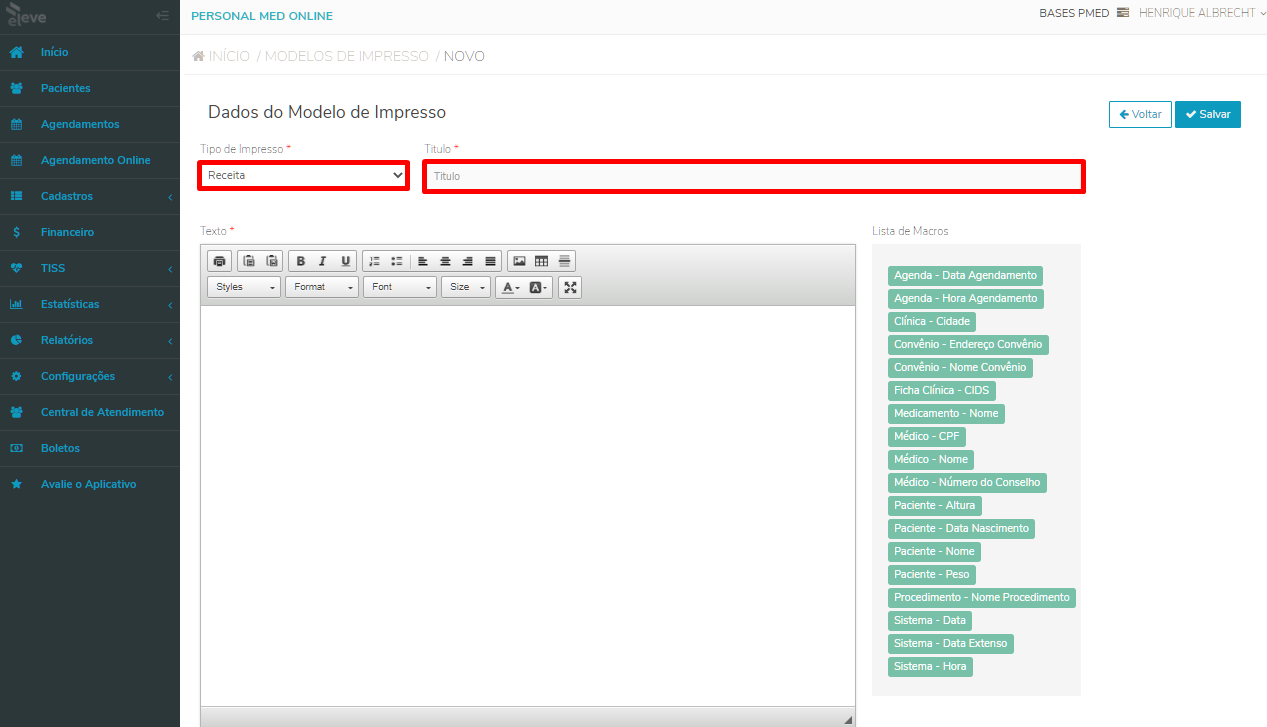Click the Salvar button

click(1208, 114)
